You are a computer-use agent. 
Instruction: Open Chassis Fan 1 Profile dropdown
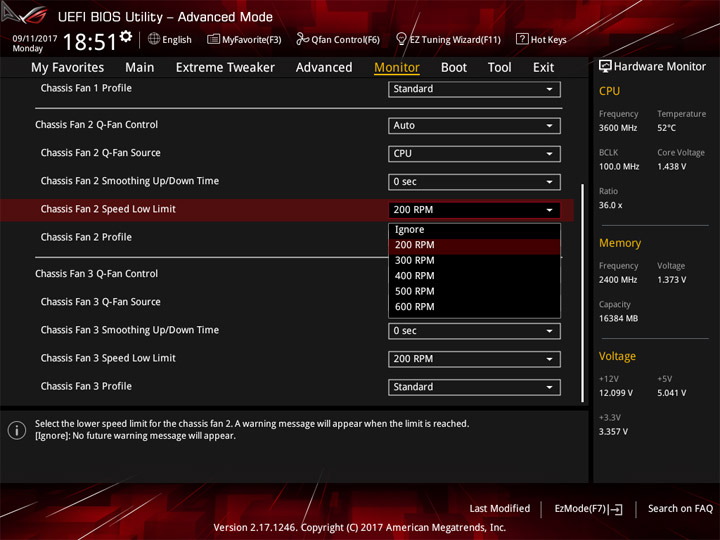pos(474,89)
